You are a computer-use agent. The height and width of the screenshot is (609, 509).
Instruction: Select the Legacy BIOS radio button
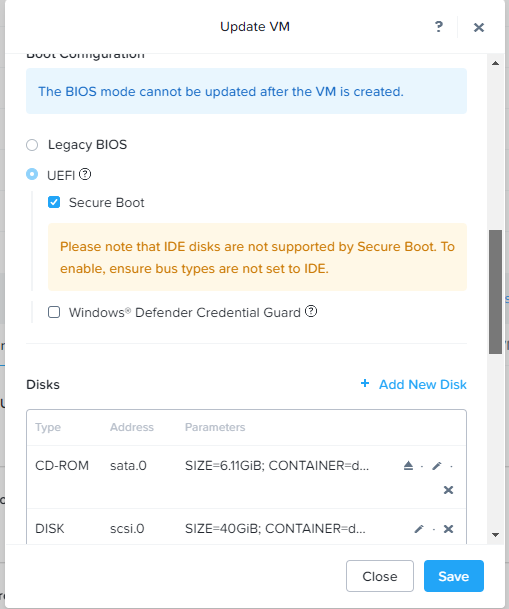click(32, 145)
